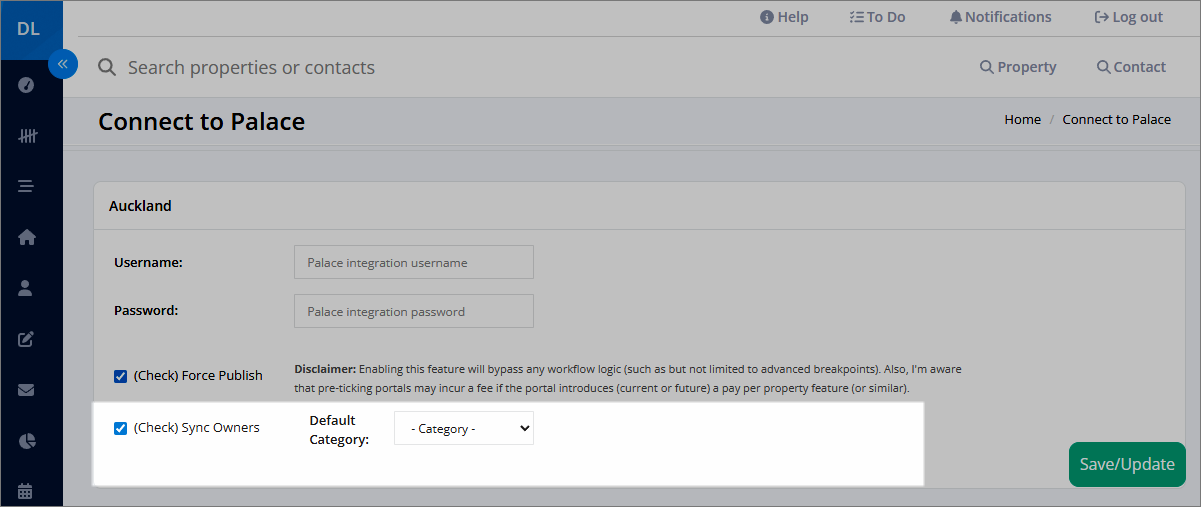Open the person icon in the sidebar
The height and width of the screenshot is (507, 1201).
pyautogui.click(x=27, y=288)
